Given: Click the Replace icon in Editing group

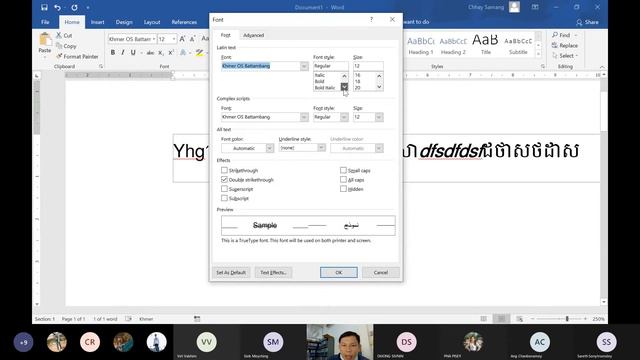Looking at the screenshot, I should (555, 45).
